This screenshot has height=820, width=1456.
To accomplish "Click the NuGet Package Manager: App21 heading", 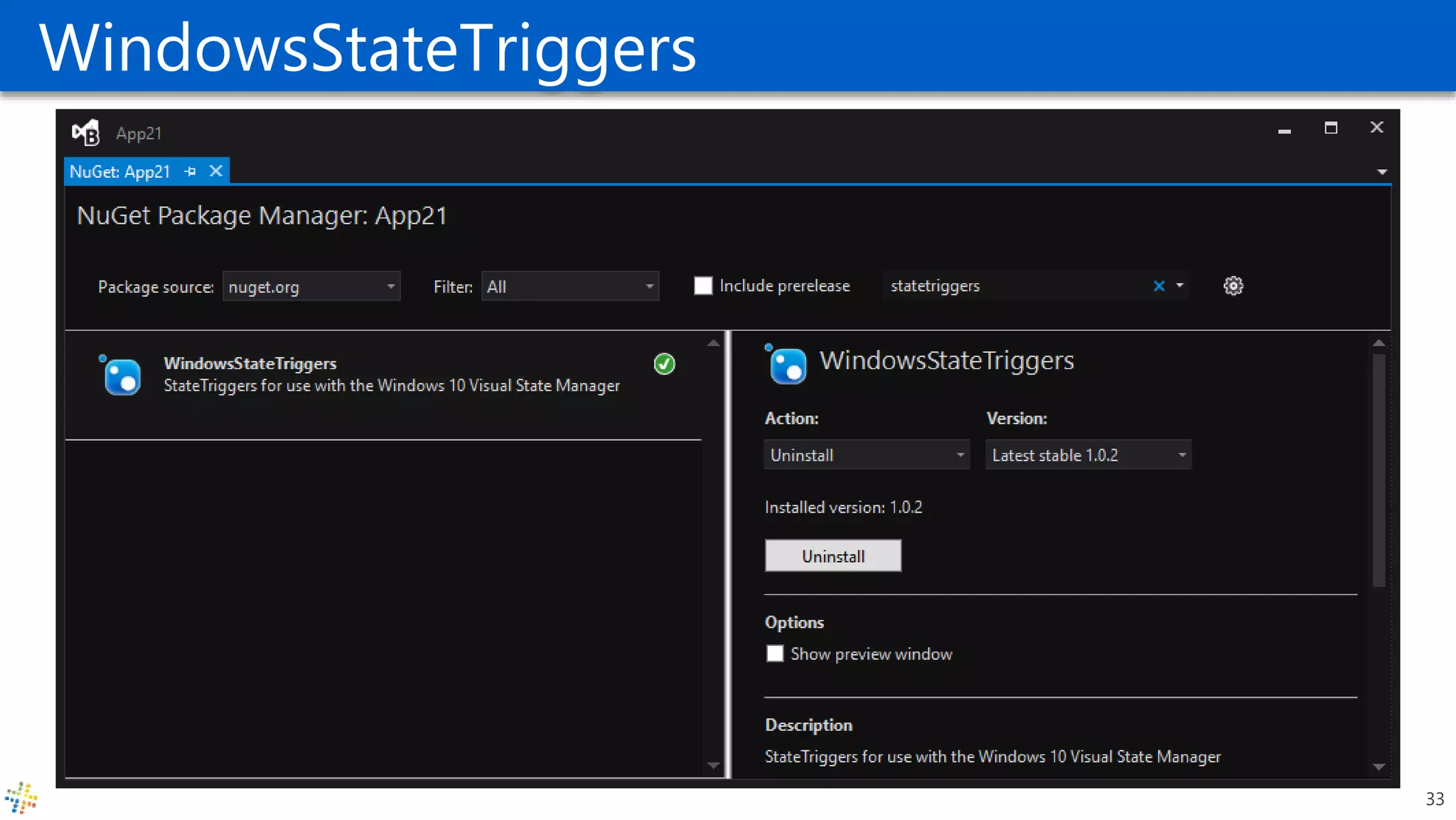I will (x=262, y=215).
